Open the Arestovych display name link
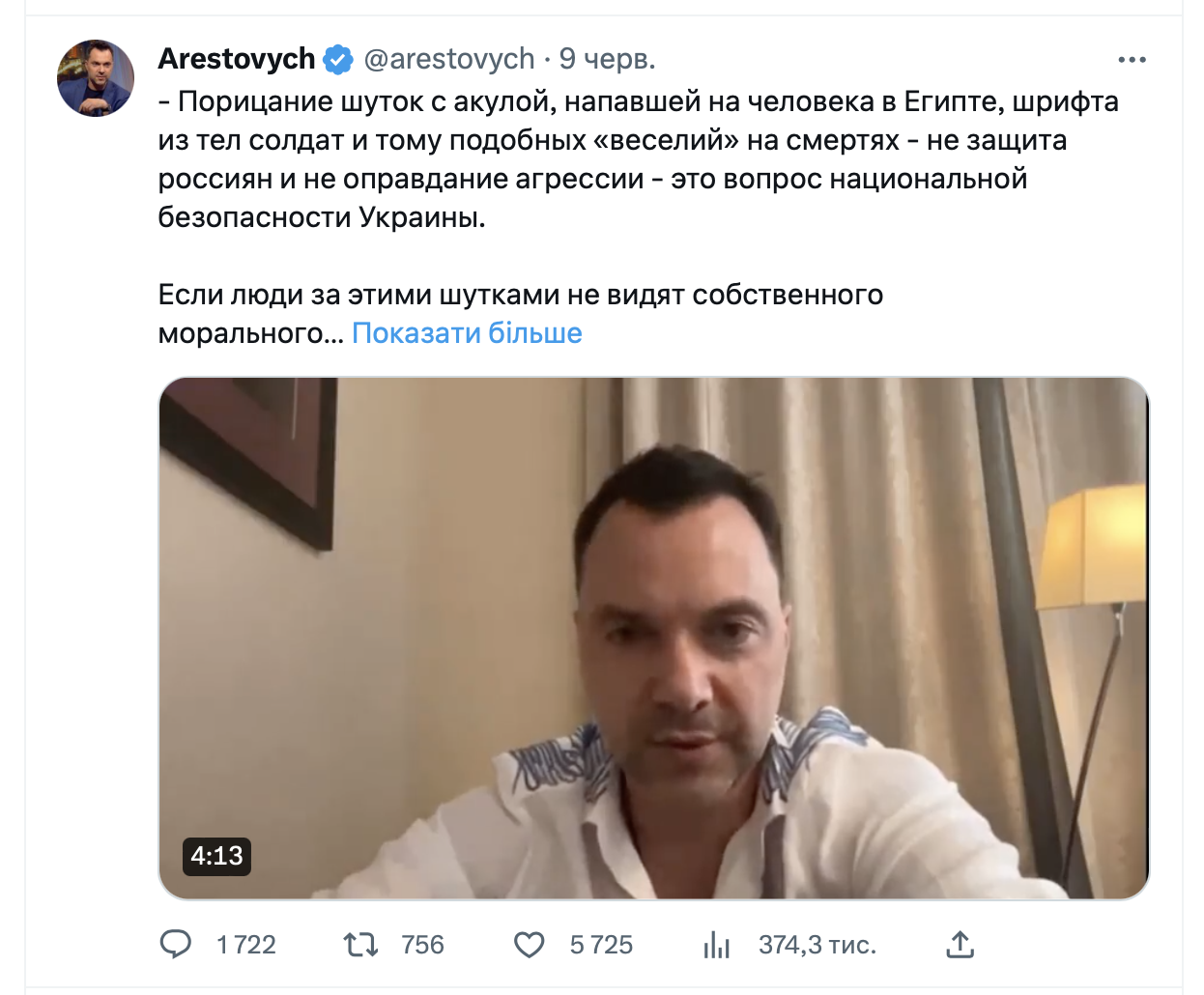The image size is (1204, 995). [237, 59]
